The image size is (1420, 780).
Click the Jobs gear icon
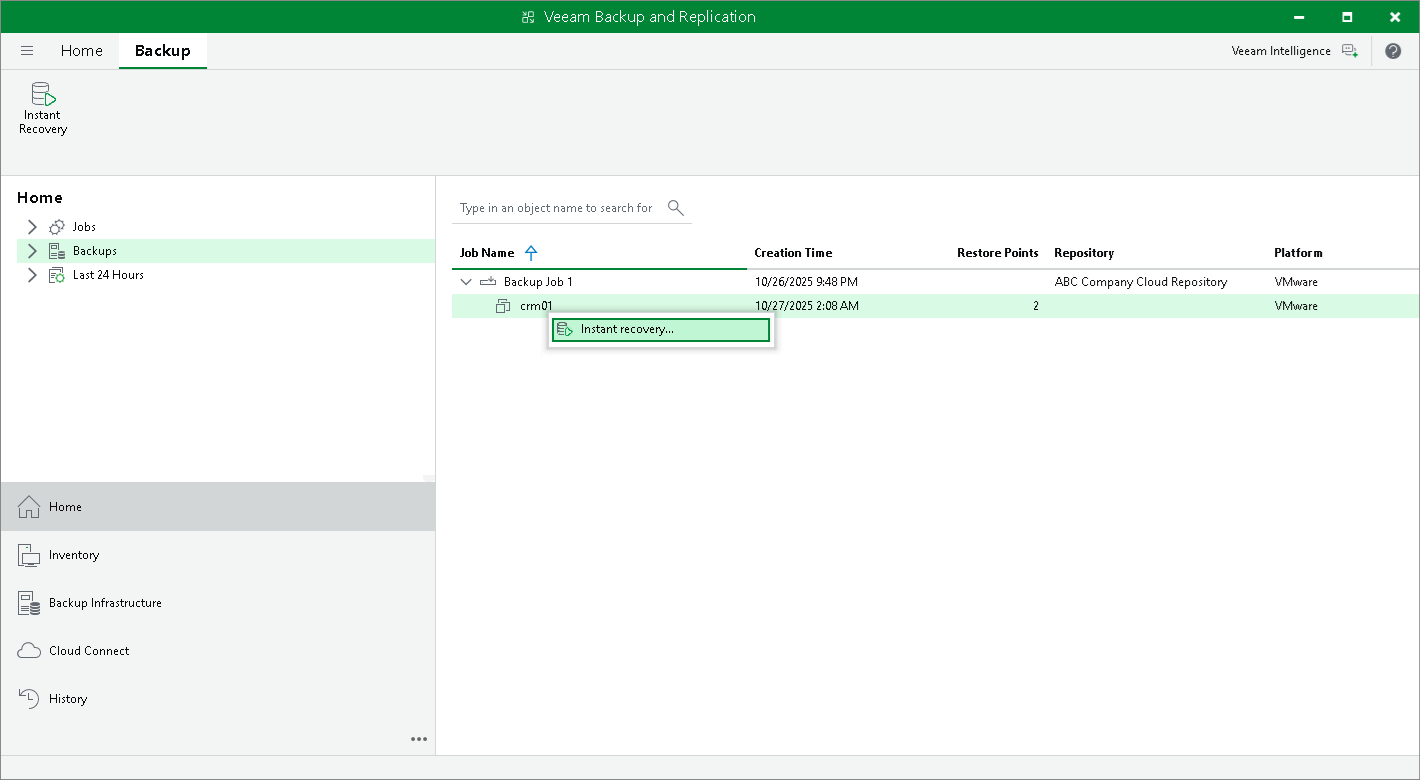pyautogui.click(x=57, y=227)
